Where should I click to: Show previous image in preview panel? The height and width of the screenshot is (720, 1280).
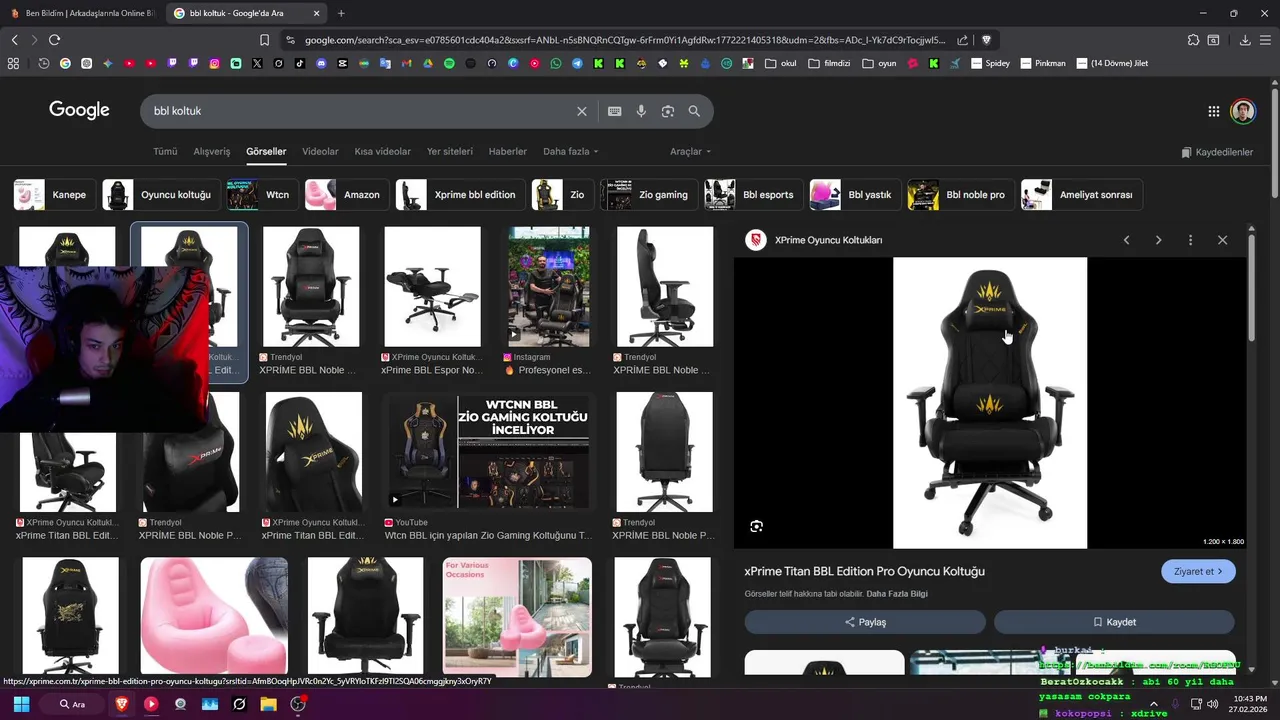pyautogui.click(x=1126, y=240)
